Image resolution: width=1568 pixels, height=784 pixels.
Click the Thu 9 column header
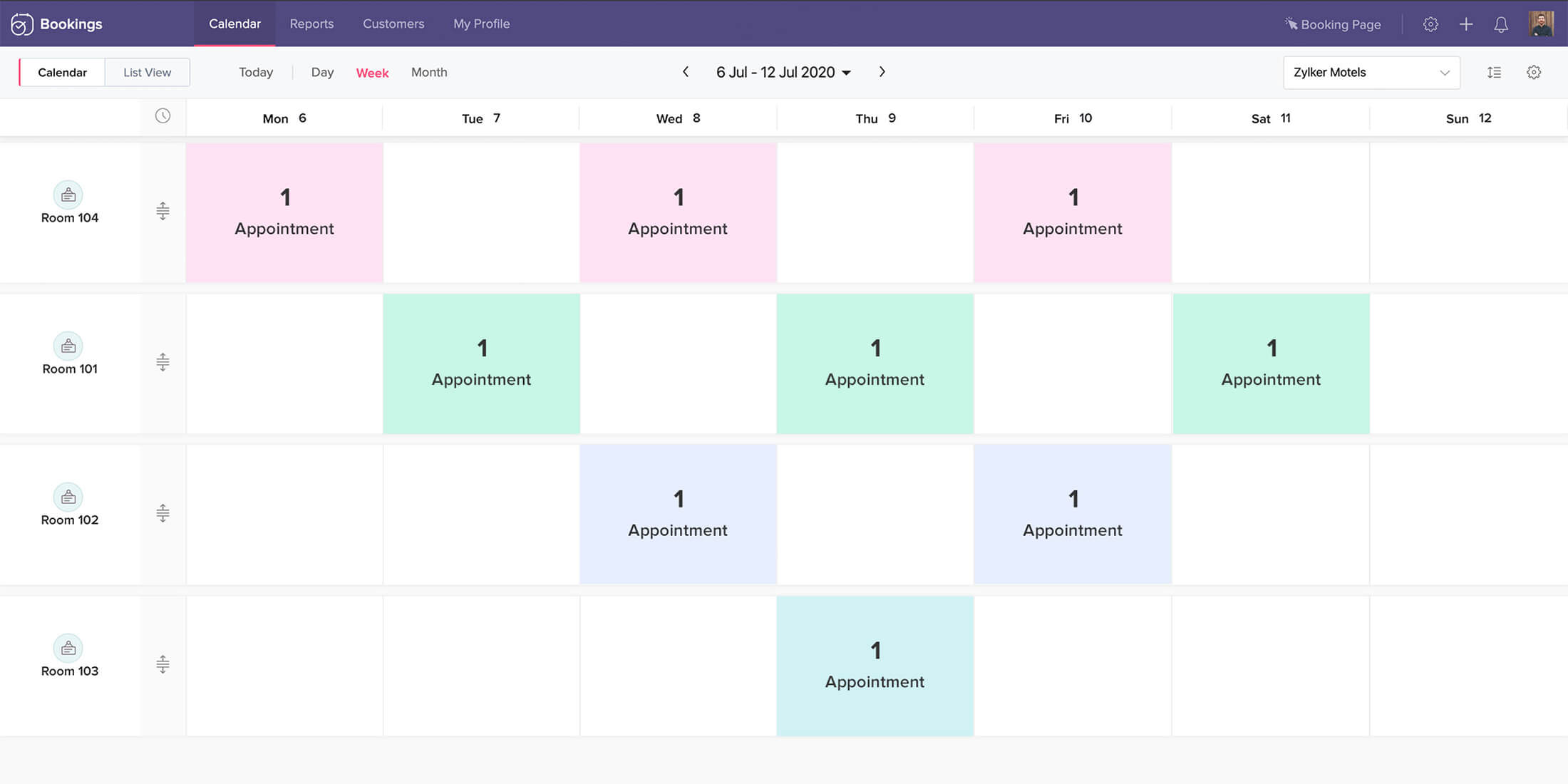click(875, 118)
